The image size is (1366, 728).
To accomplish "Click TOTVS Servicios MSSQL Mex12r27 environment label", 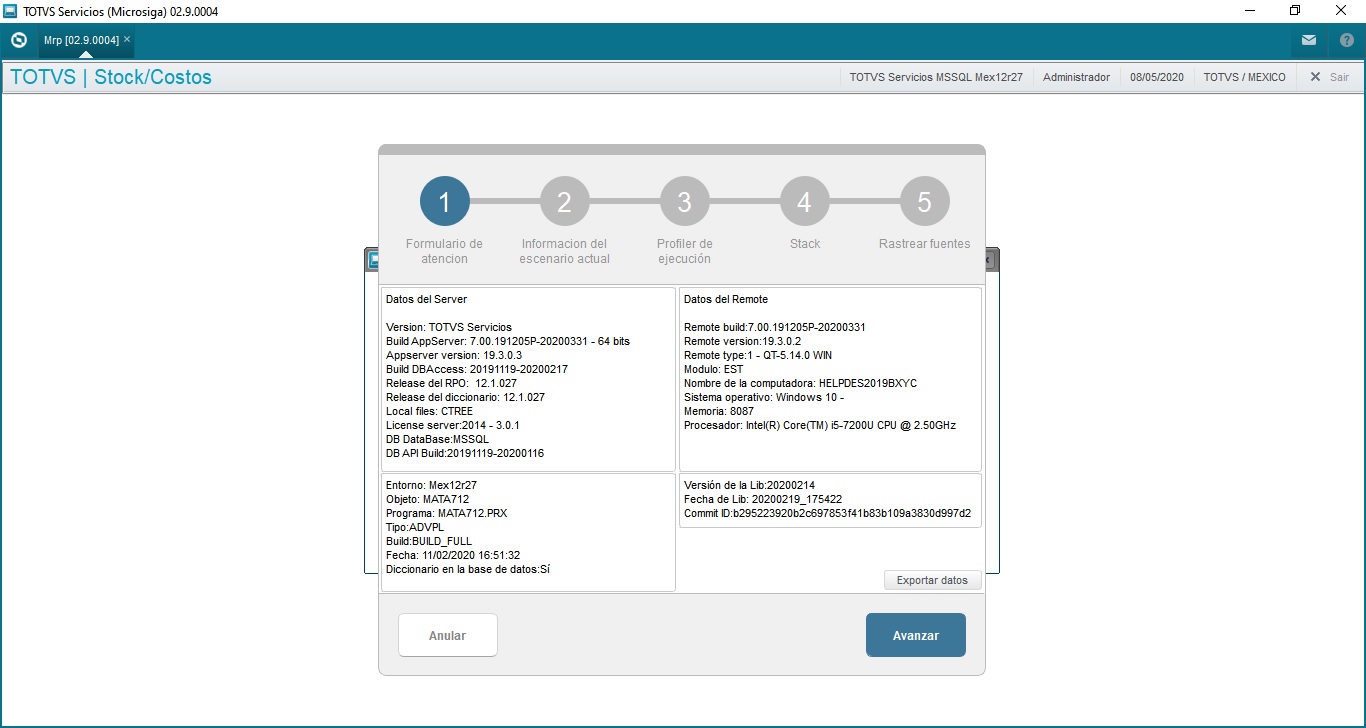I will tap(936, 77).
